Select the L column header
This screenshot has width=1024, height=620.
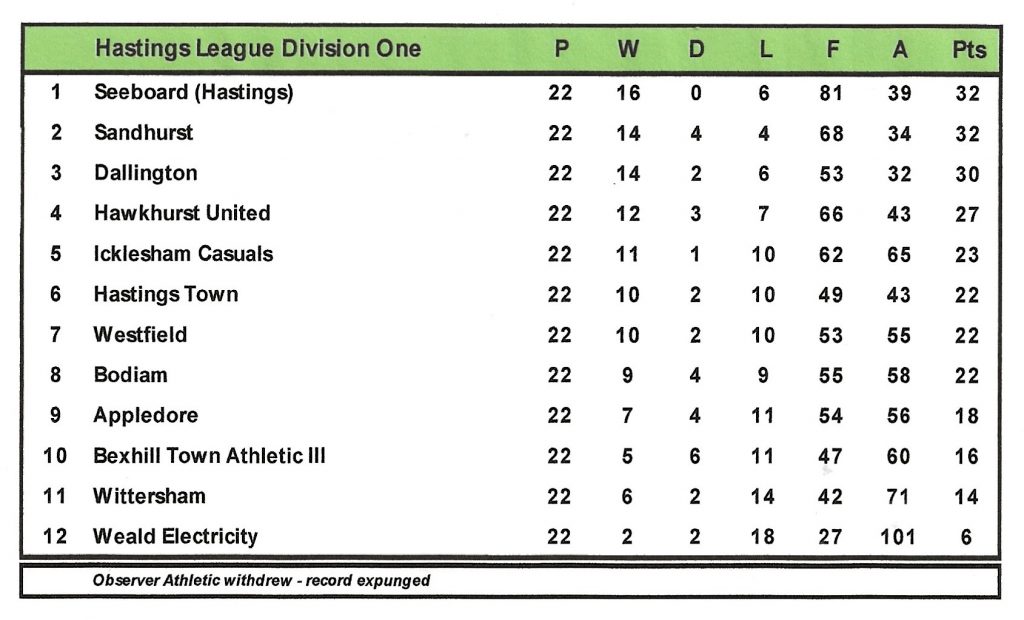pos(764,50)
